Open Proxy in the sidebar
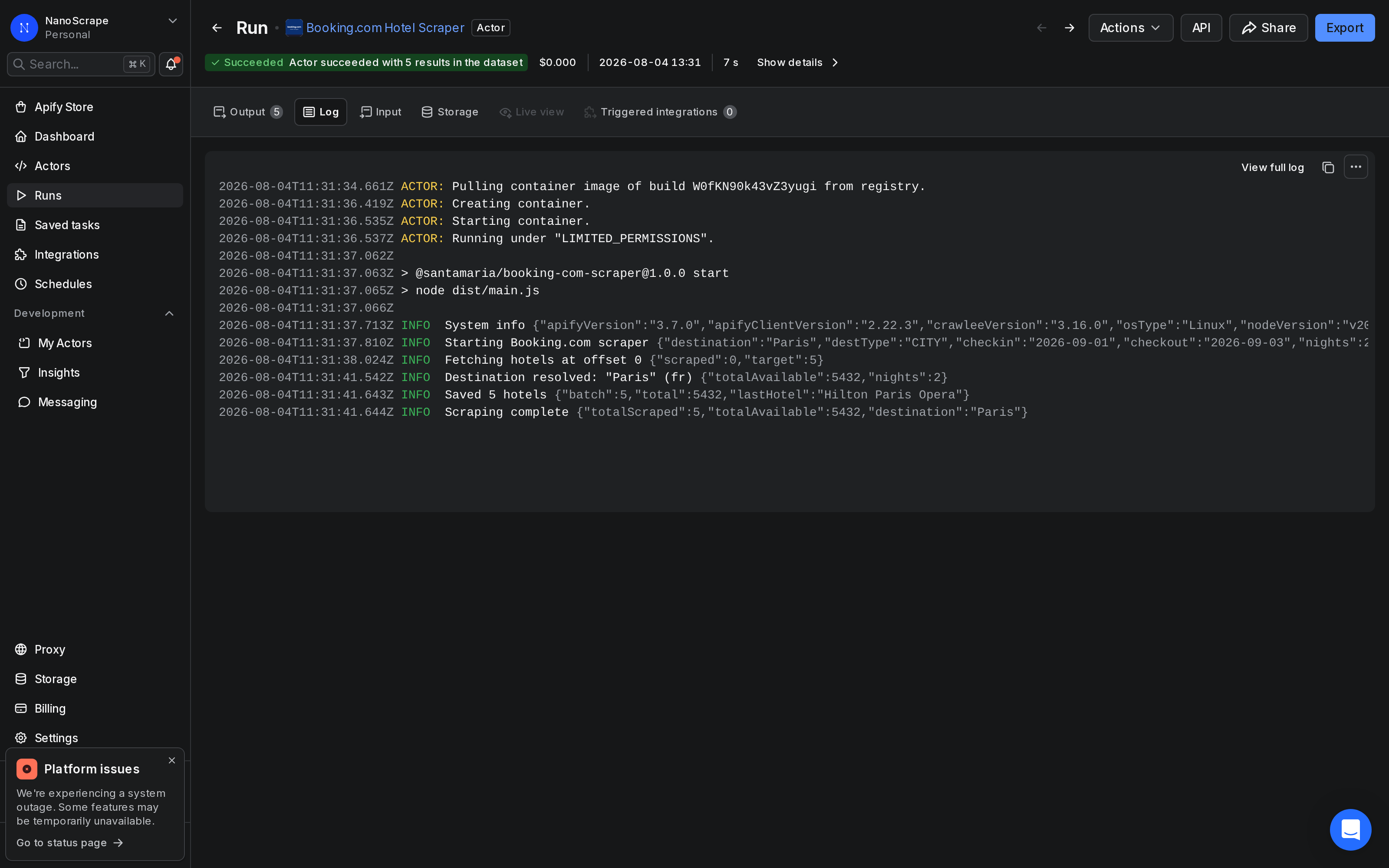 (95, 649)
